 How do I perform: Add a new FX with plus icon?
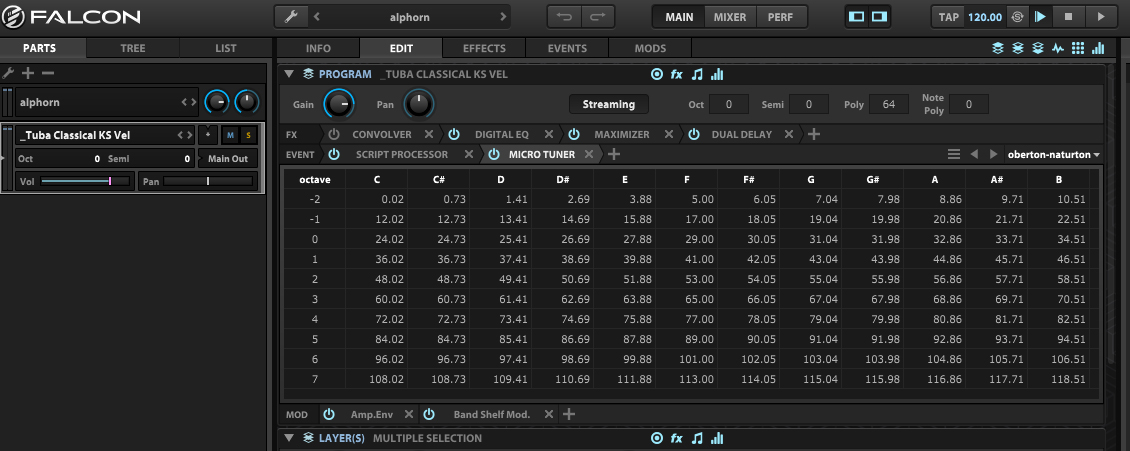click(814, 134)
